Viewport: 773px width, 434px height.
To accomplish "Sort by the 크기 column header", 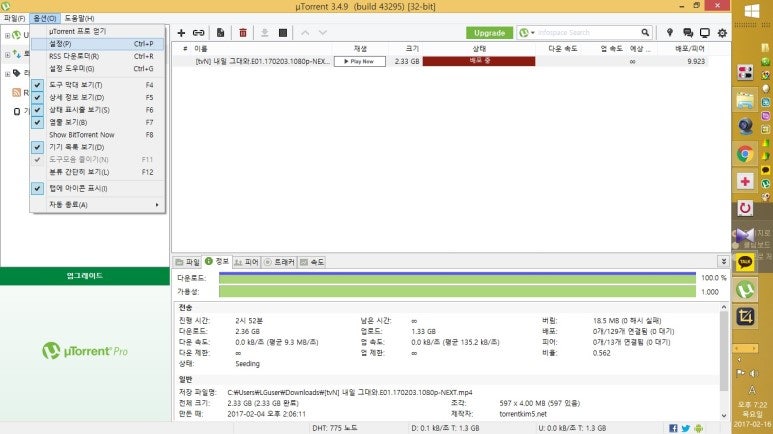I will click(405, 48).
